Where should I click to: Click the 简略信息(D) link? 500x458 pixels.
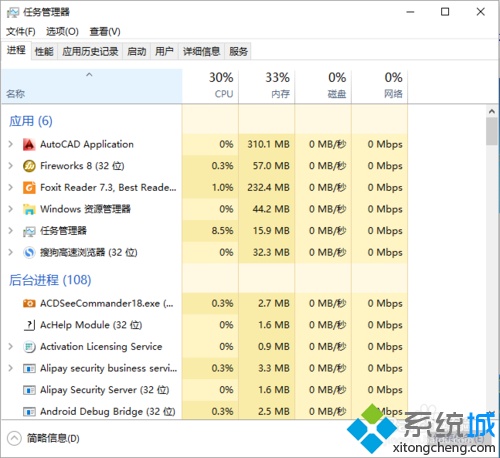53,438
